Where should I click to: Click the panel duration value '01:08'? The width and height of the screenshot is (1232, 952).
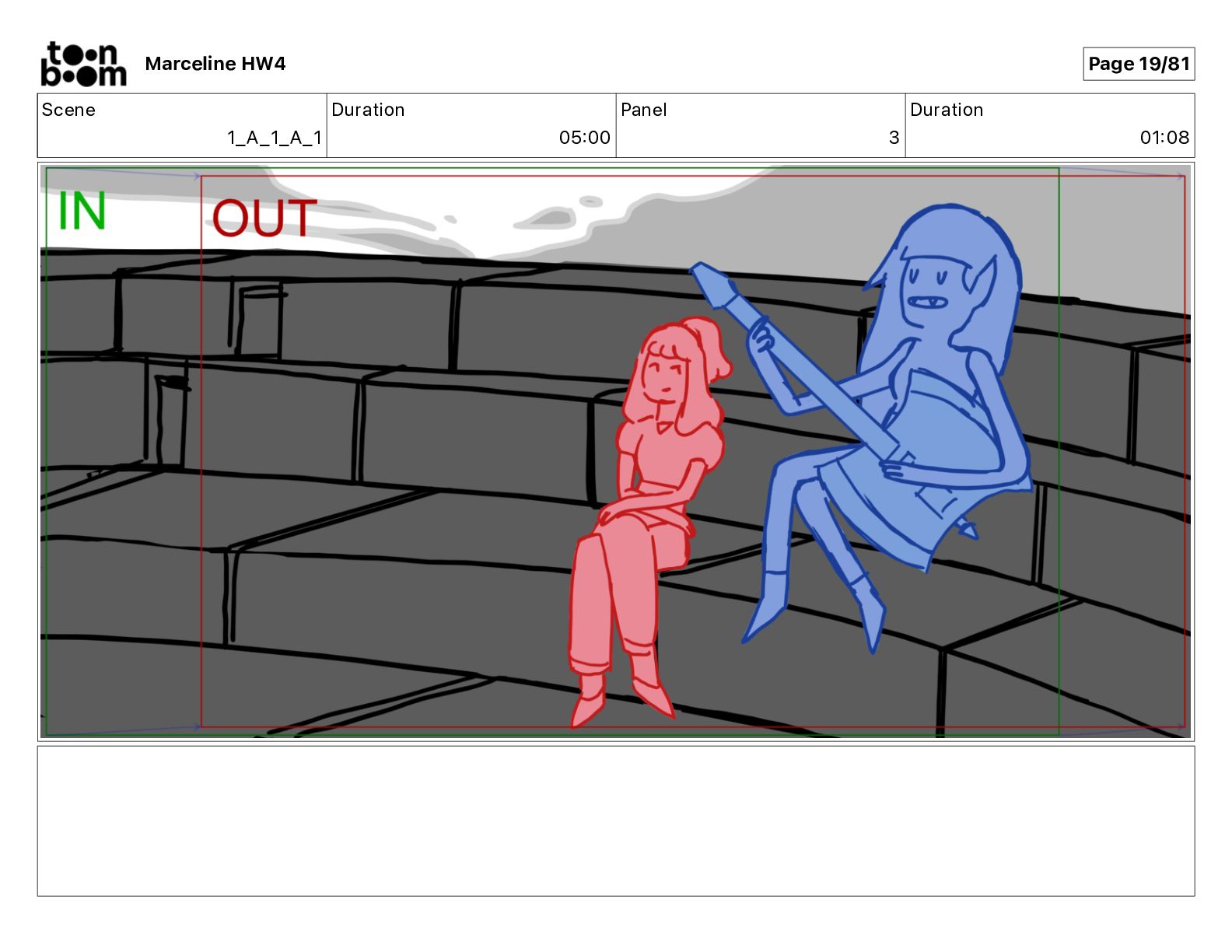(x=1164, y=138)
